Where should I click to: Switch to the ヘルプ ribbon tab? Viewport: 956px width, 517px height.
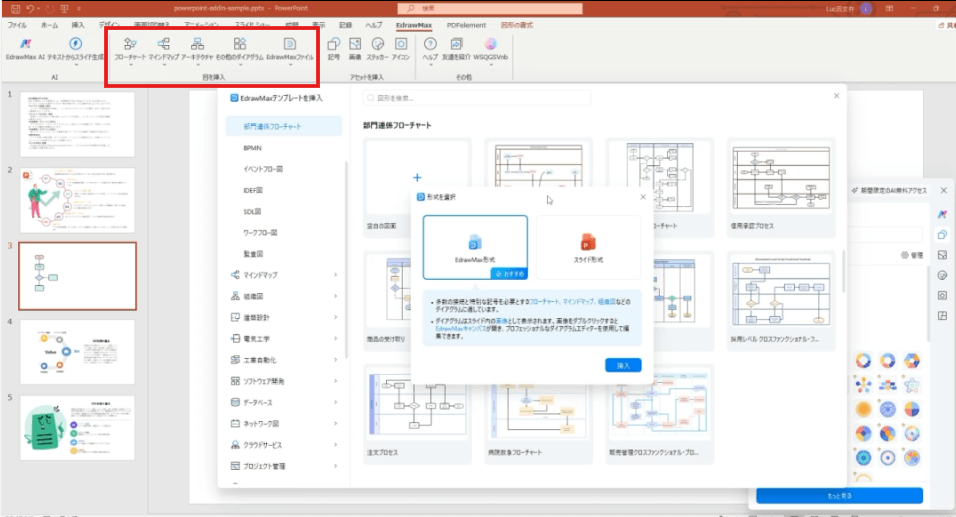(374, 25)
